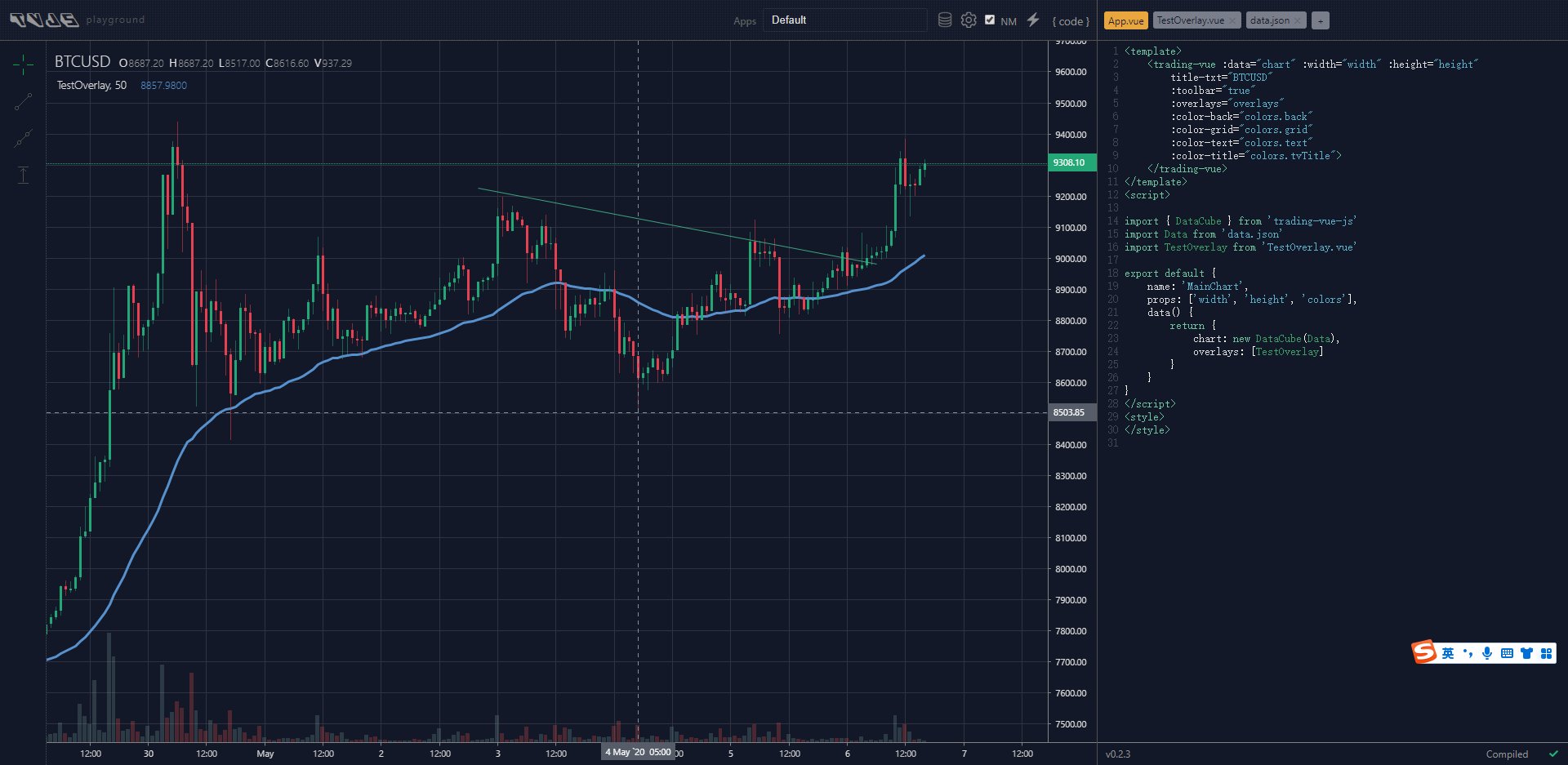Switch to the App.vue tab
This screenshot has width=1568, height=765.
(1126, 20)
